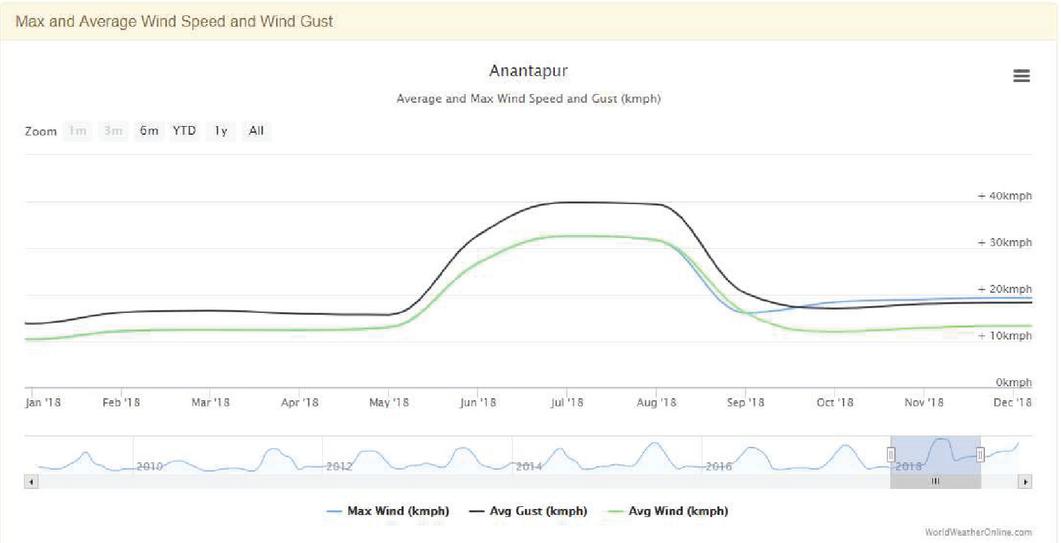Click the left navigator range handle

[x=891, y=455]
